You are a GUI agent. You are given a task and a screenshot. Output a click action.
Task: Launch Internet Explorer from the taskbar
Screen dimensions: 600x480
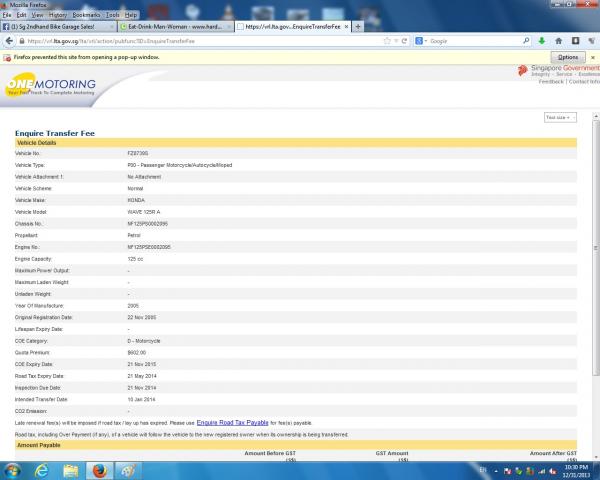[41, 470]
